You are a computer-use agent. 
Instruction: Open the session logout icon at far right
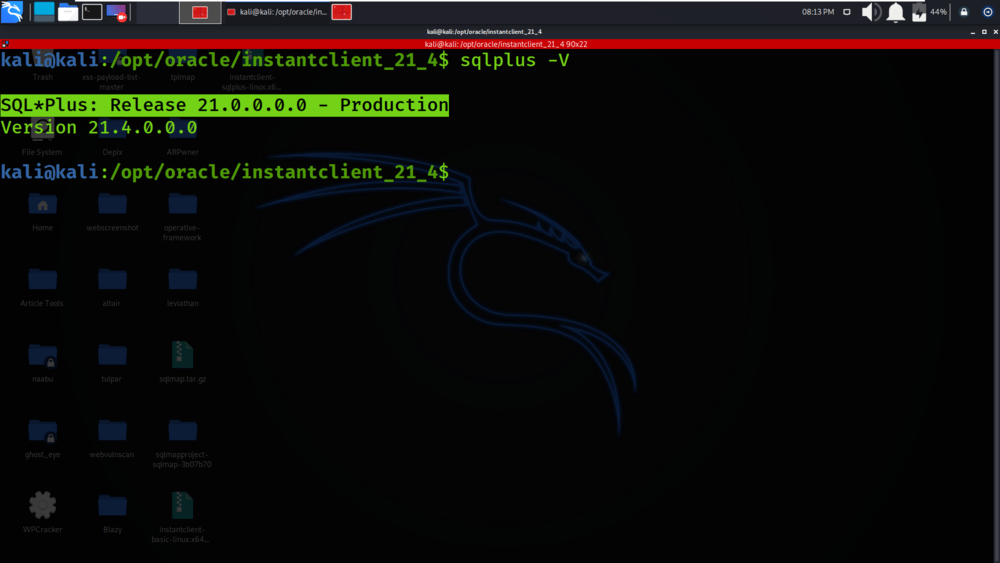click(987, 12)
